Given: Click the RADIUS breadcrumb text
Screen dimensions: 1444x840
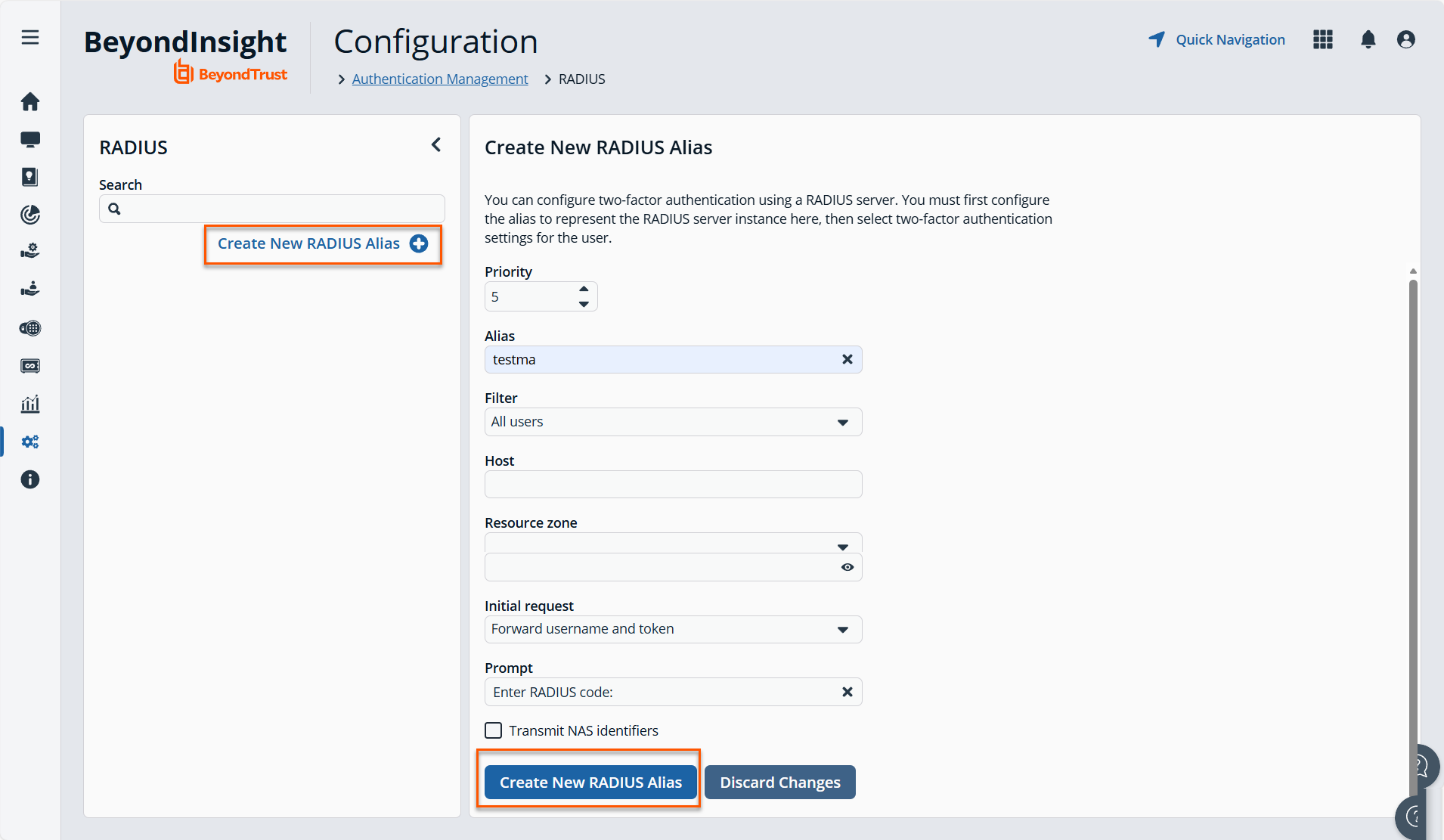Looking at the screenshot, I should (x=582, y=79).
